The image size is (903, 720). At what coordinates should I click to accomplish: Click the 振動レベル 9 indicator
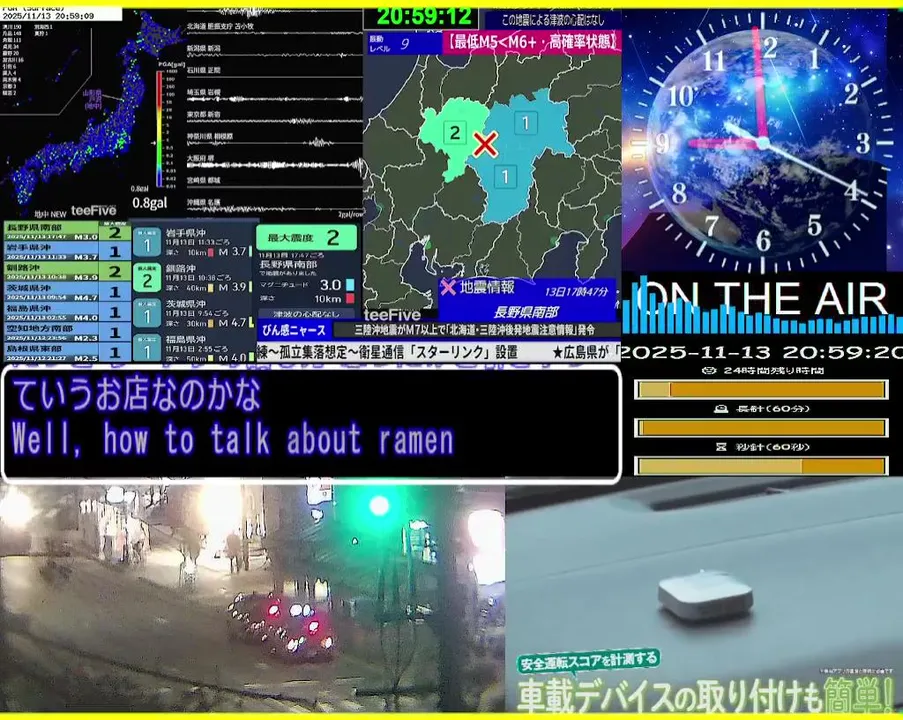click(404, 44)
